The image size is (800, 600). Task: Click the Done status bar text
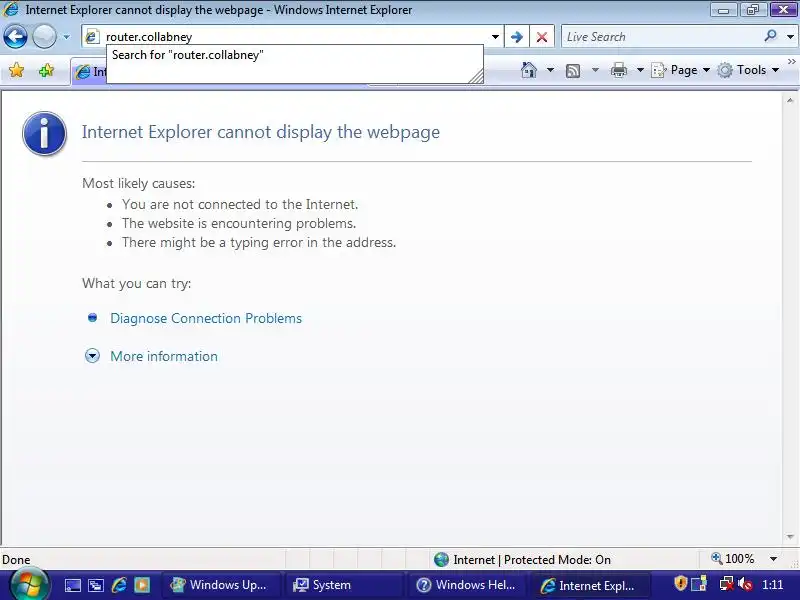coord(16,560)
